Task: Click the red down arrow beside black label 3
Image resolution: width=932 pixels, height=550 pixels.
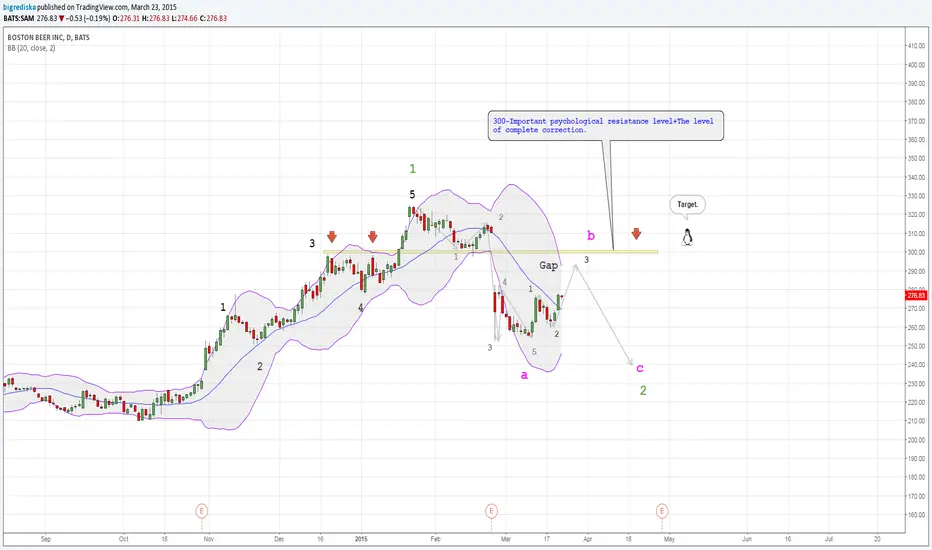Action: click(332, 237)
